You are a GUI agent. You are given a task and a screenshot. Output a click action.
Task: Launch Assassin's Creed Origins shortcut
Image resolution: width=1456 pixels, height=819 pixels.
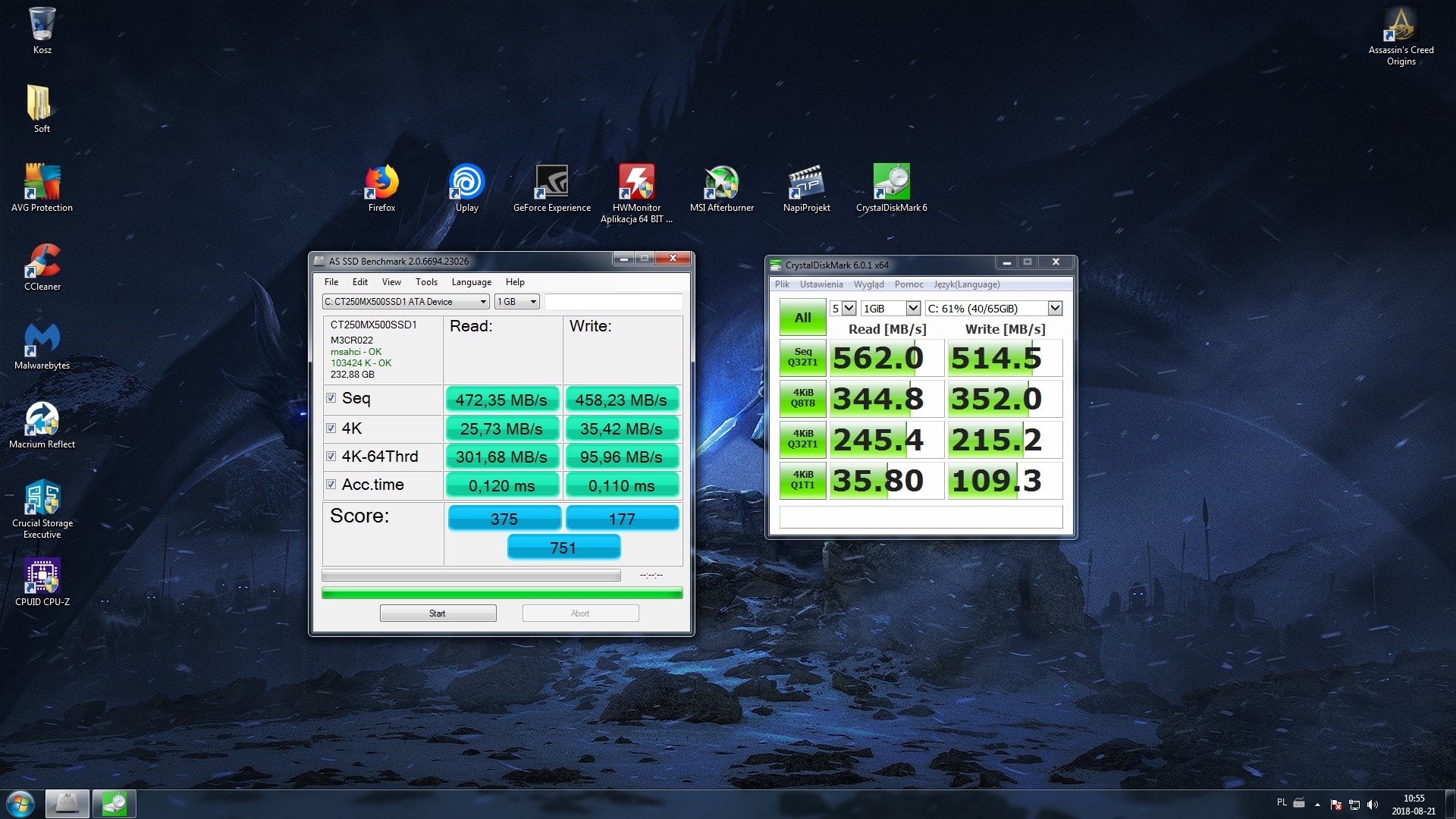(1401, 36)
